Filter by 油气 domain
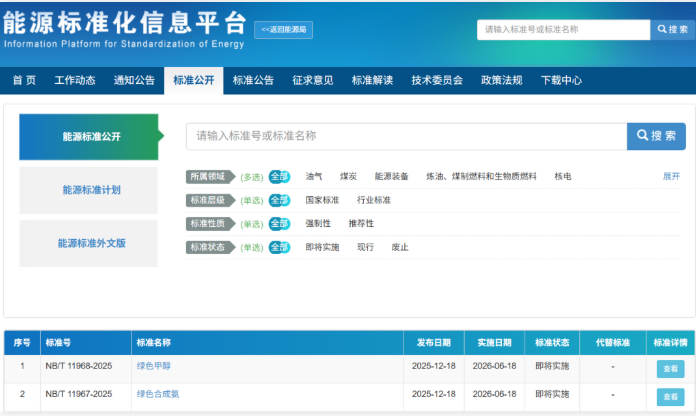 click(x=314, y=176)
